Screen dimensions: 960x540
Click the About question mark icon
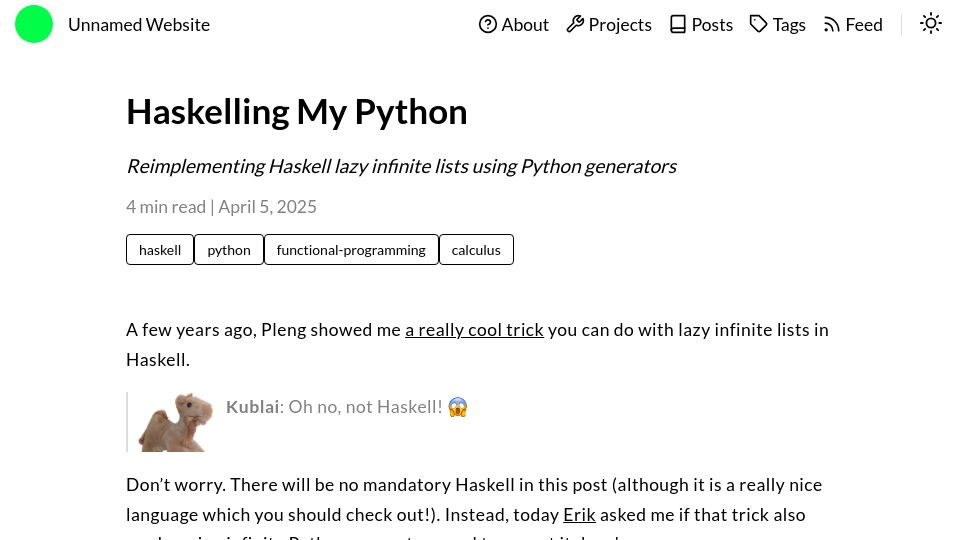[487, 24]
